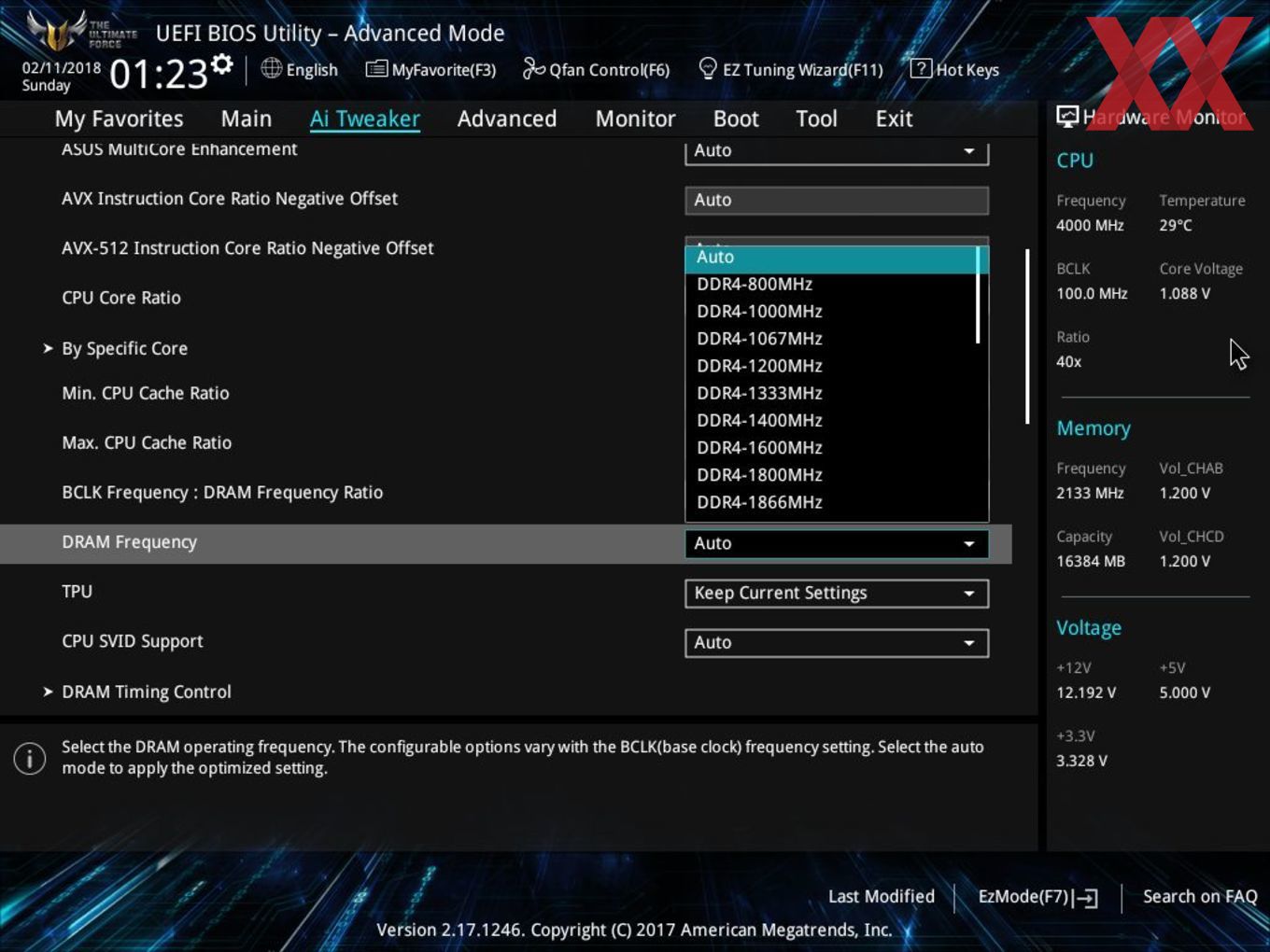Click the info icon beside the help text

click(30, 758)
